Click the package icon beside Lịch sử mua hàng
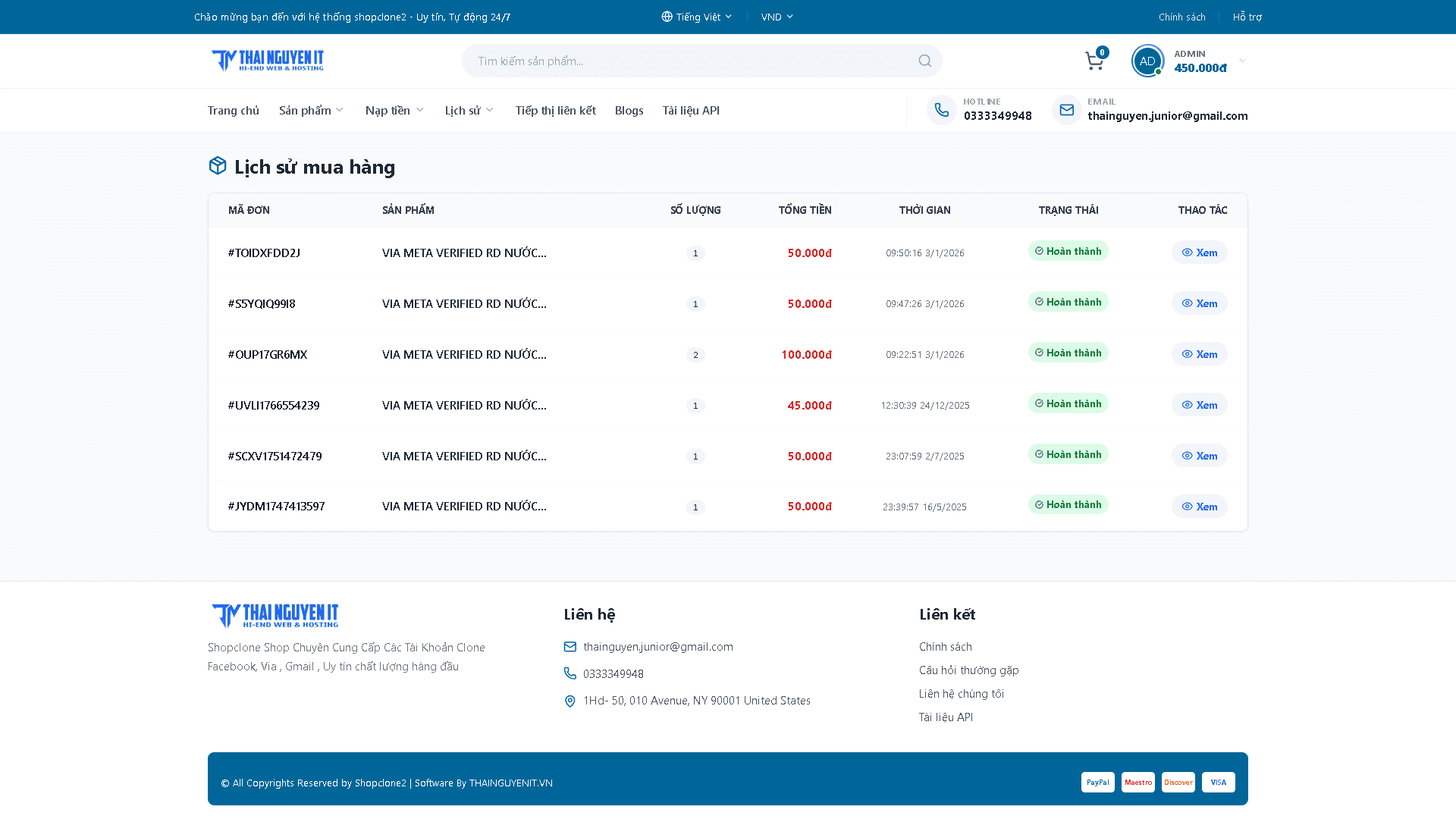Screen dimensions: 1456x819 [x=218, y=165]
